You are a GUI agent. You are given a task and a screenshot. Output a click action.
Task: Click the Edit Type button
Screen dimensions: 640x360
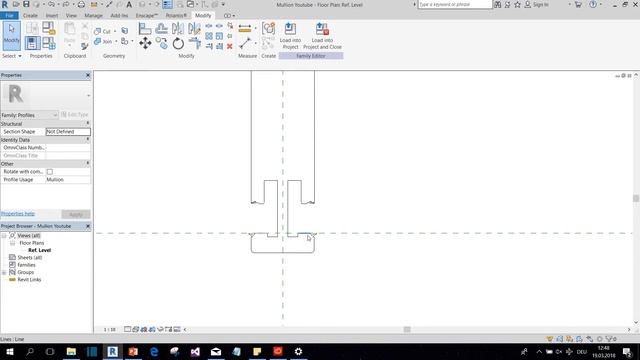(x=75, y=115)
